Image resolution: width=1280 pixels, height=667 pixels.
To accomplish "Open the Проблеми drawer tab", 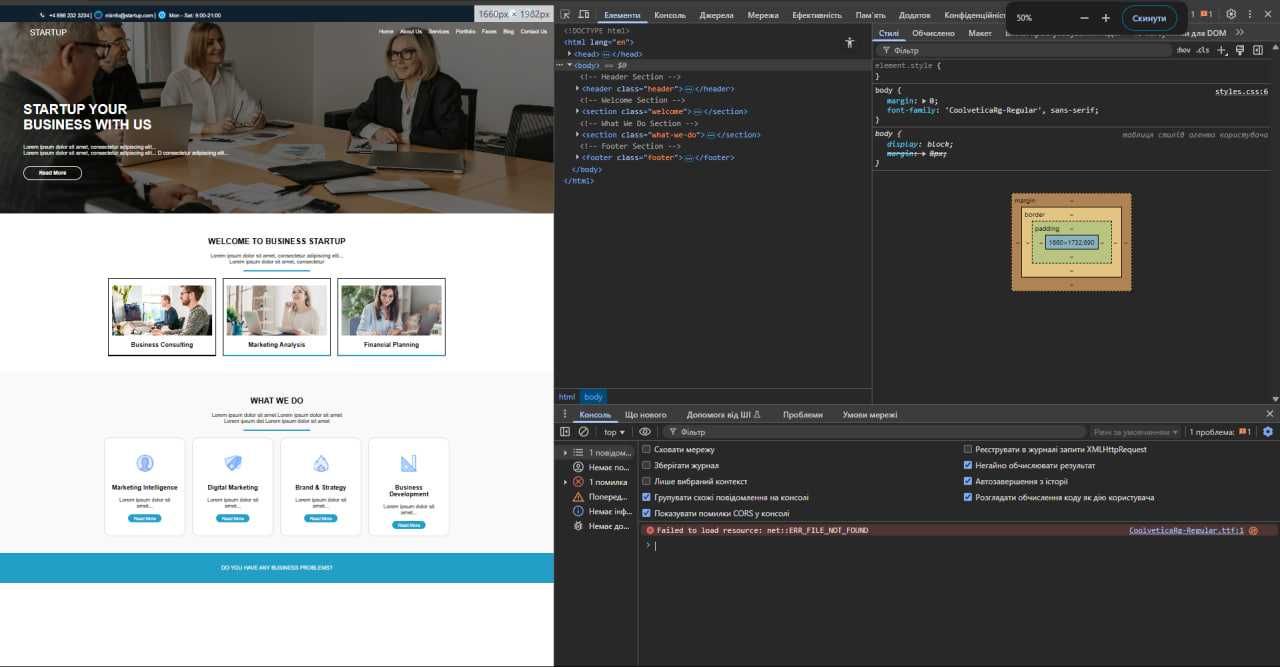I will point(803,414).
